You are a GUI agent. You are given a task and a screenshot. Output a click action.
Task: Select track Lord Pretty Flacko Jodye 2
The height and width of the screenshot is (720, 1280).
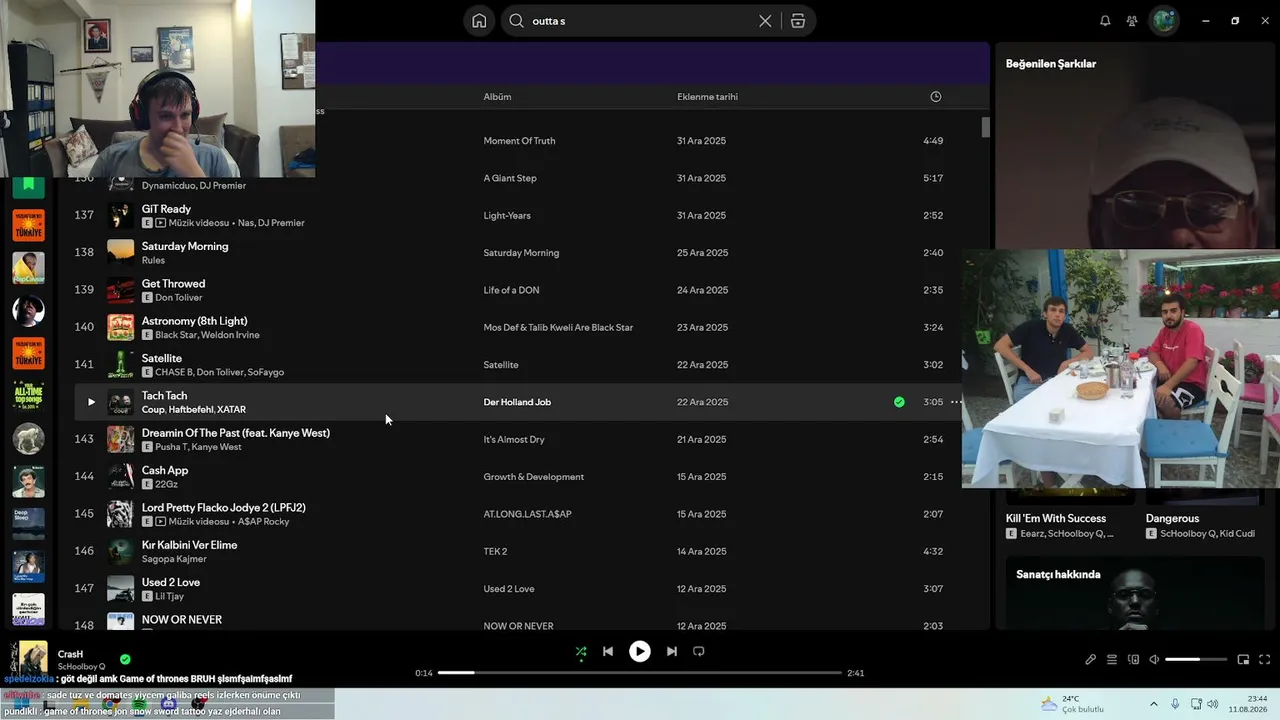tap(224, 507)
